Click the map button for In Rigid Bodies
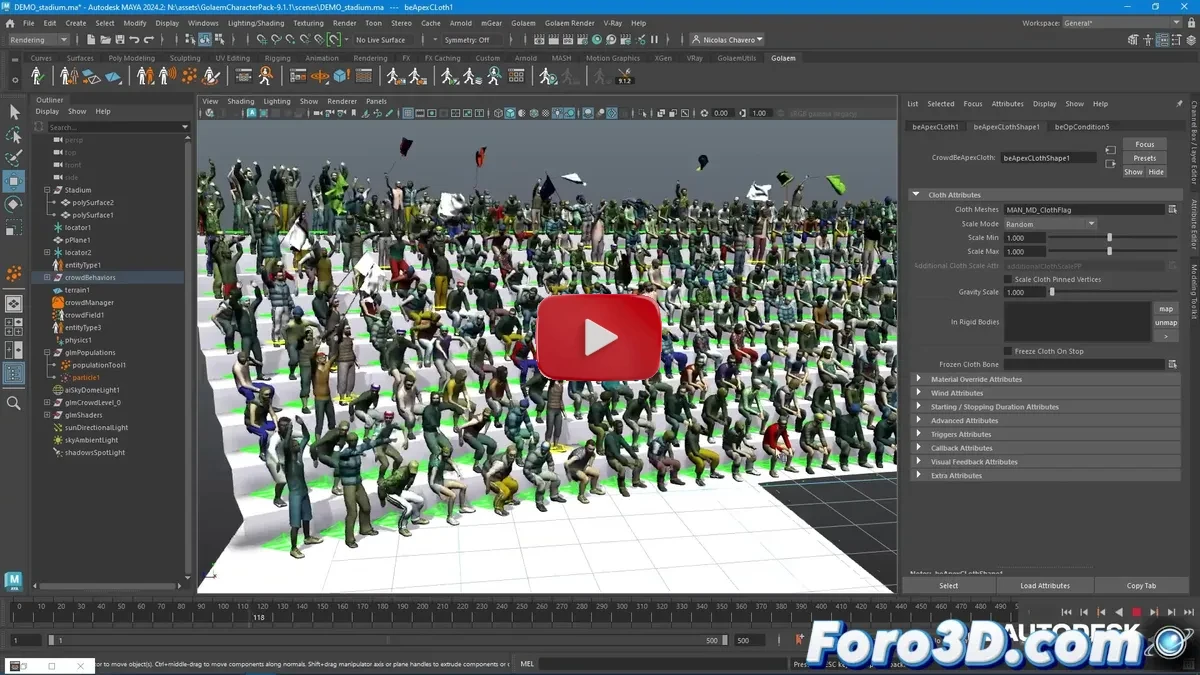1200x675 pixels. [1166, 309]
